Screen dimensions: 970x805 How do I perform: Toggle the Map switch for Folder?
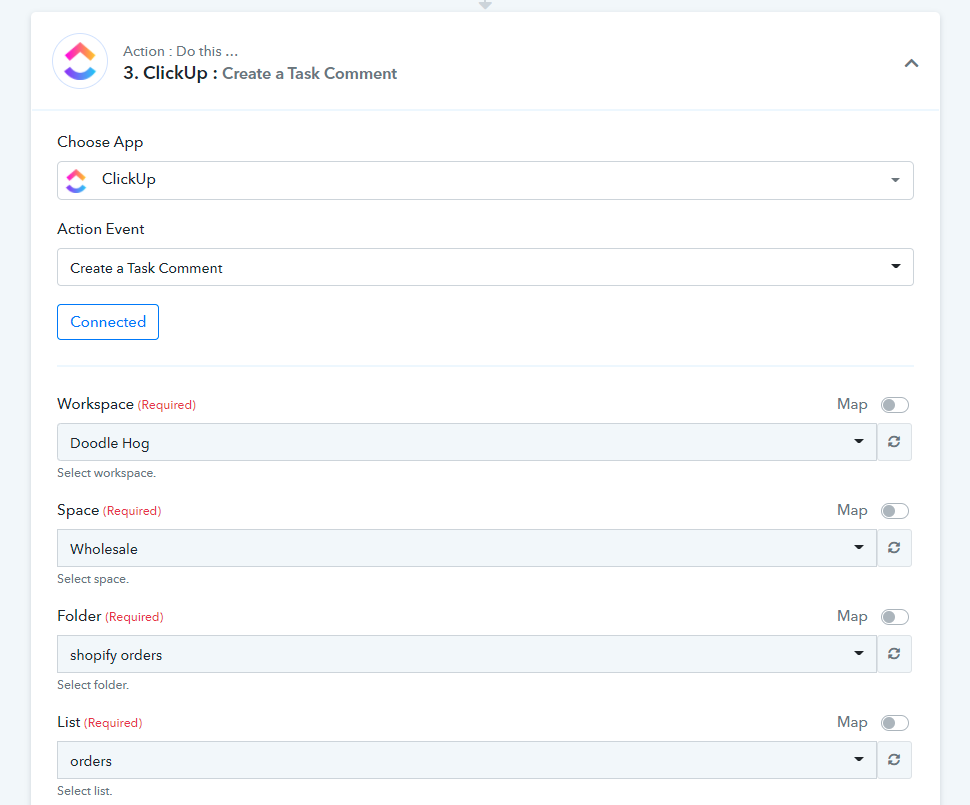(x=895, y=617)
